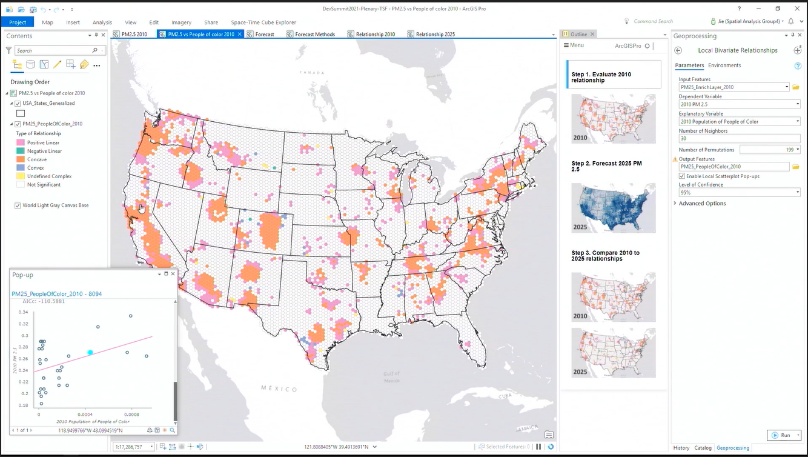The height and width of the screenshot is (457, 808).
Task: Collapse the PM25_PeopleOfColor_2010 layer expander
Action: (x=11, y=124)
